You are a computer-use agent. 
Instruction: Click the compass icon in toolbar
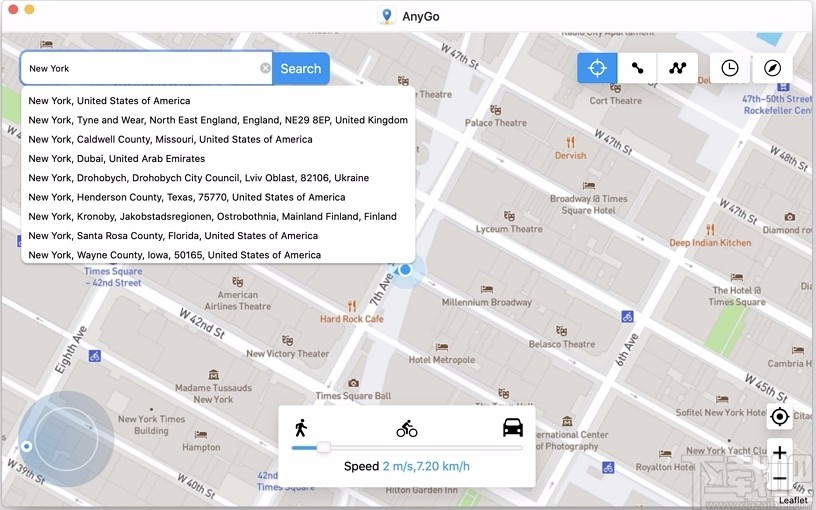click(x=772, y=68)
